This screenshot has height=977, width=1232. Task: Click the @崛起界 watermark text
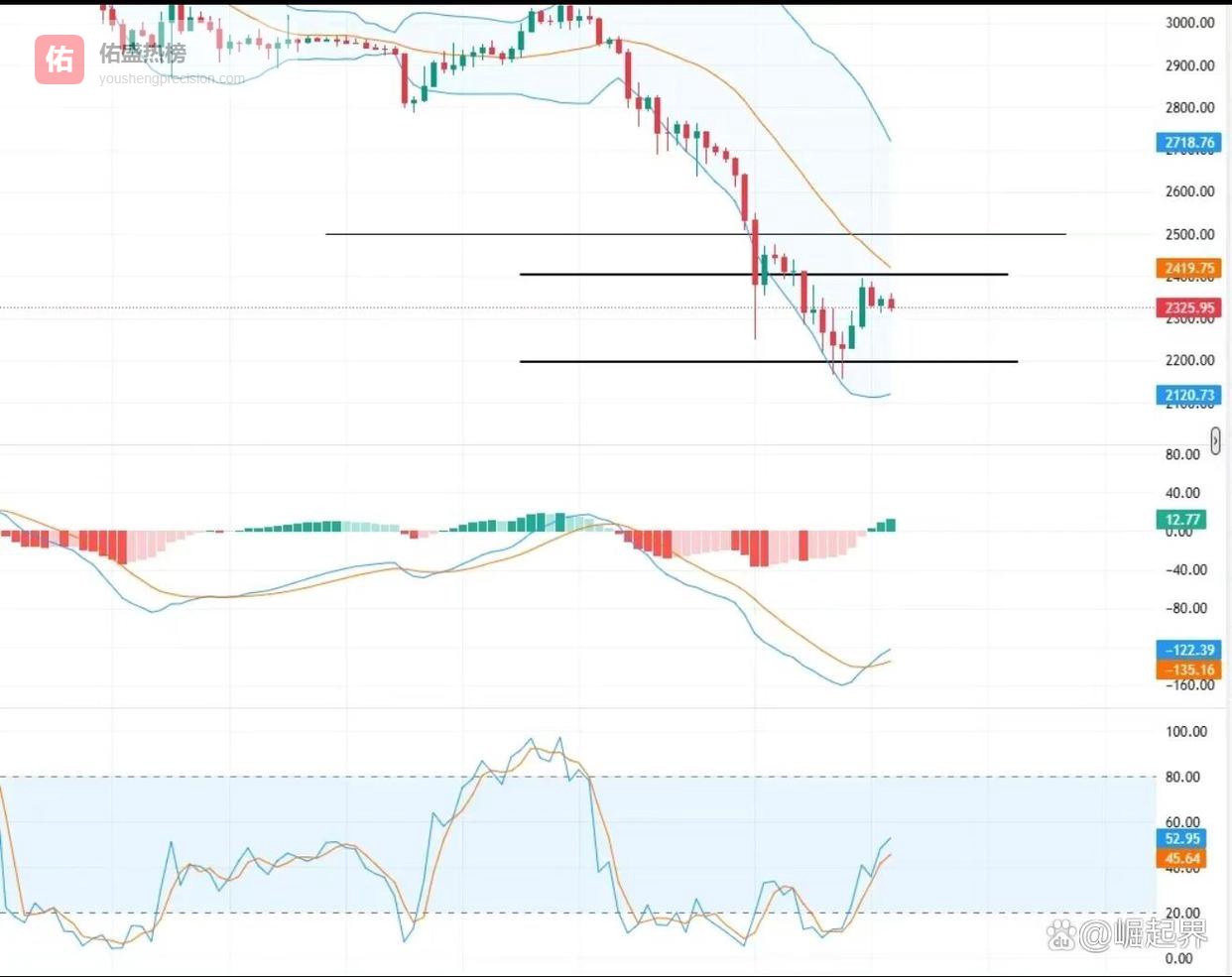pyautogui.click(x=1145, y=933)
